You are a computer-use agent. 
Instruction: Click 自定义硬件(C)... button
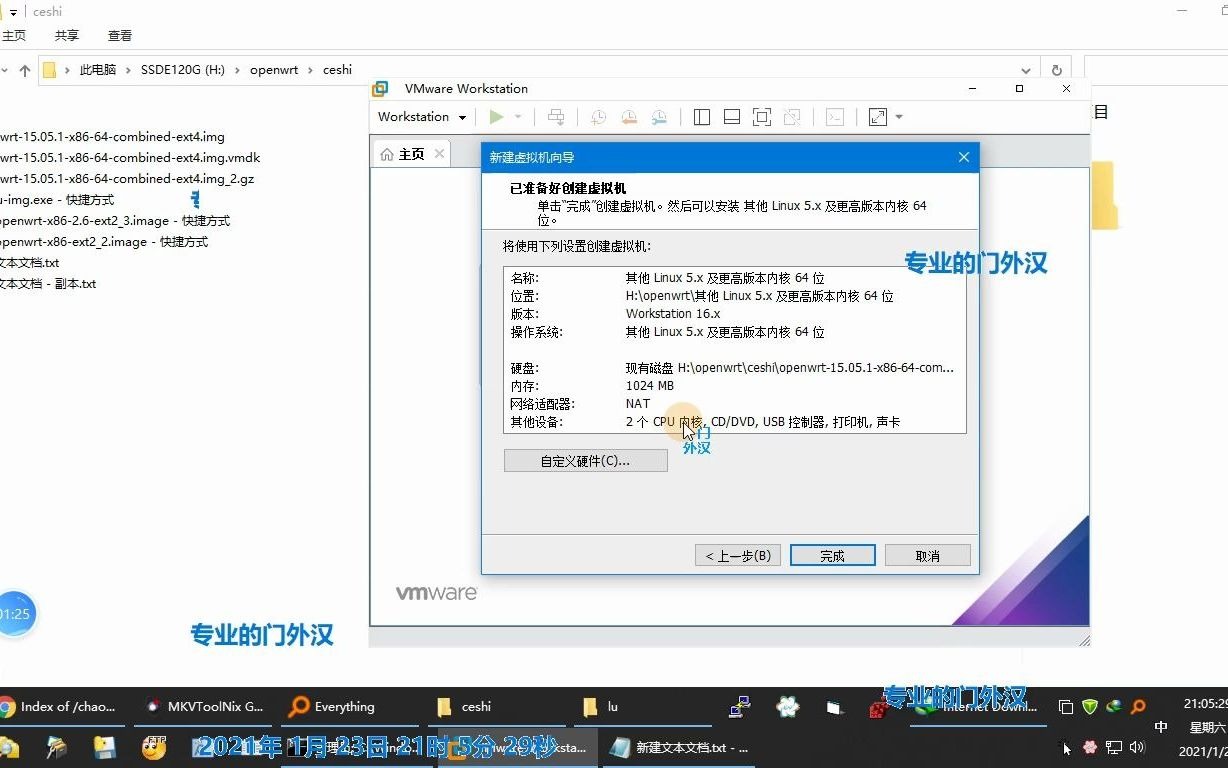click(585, 461)
